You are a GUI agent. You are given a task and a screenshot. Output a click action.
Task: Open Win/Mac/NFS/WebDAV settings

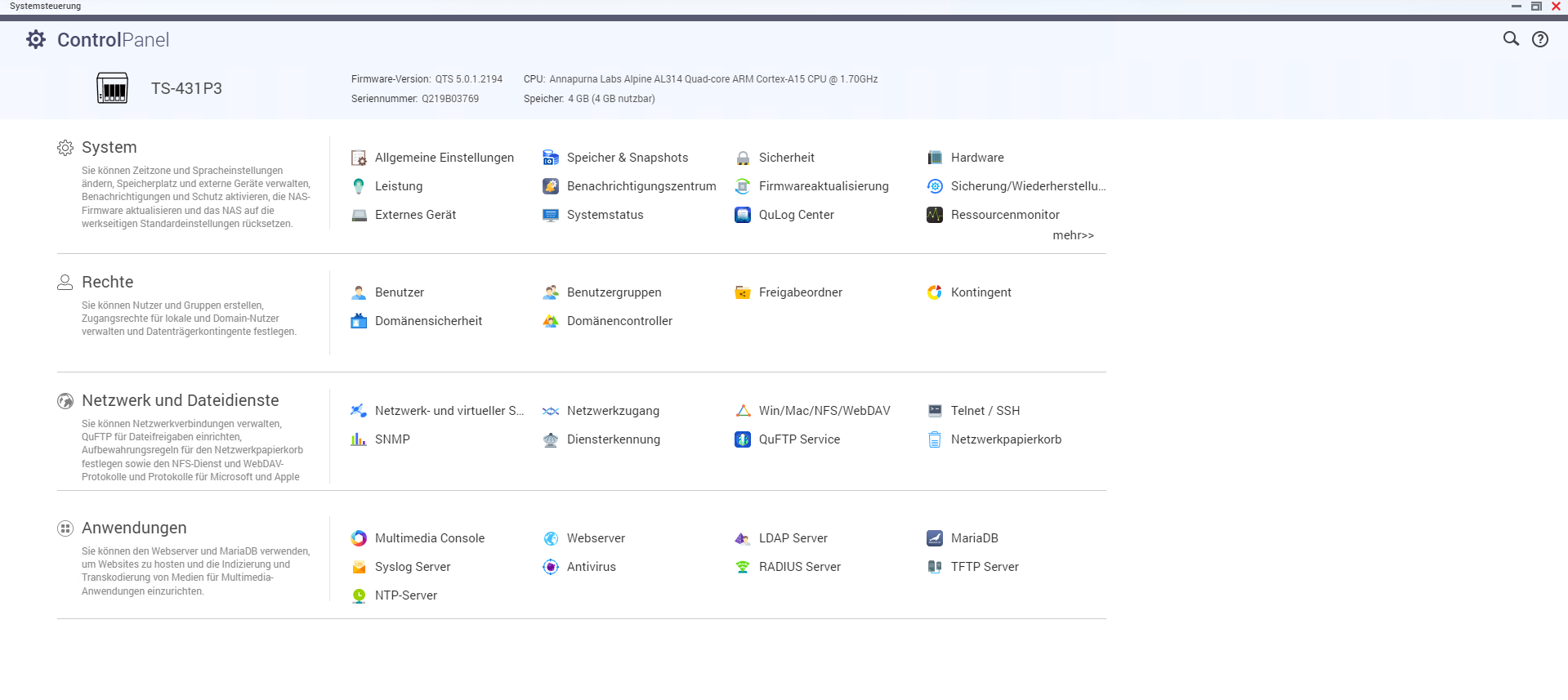click(x=824, y=411)
